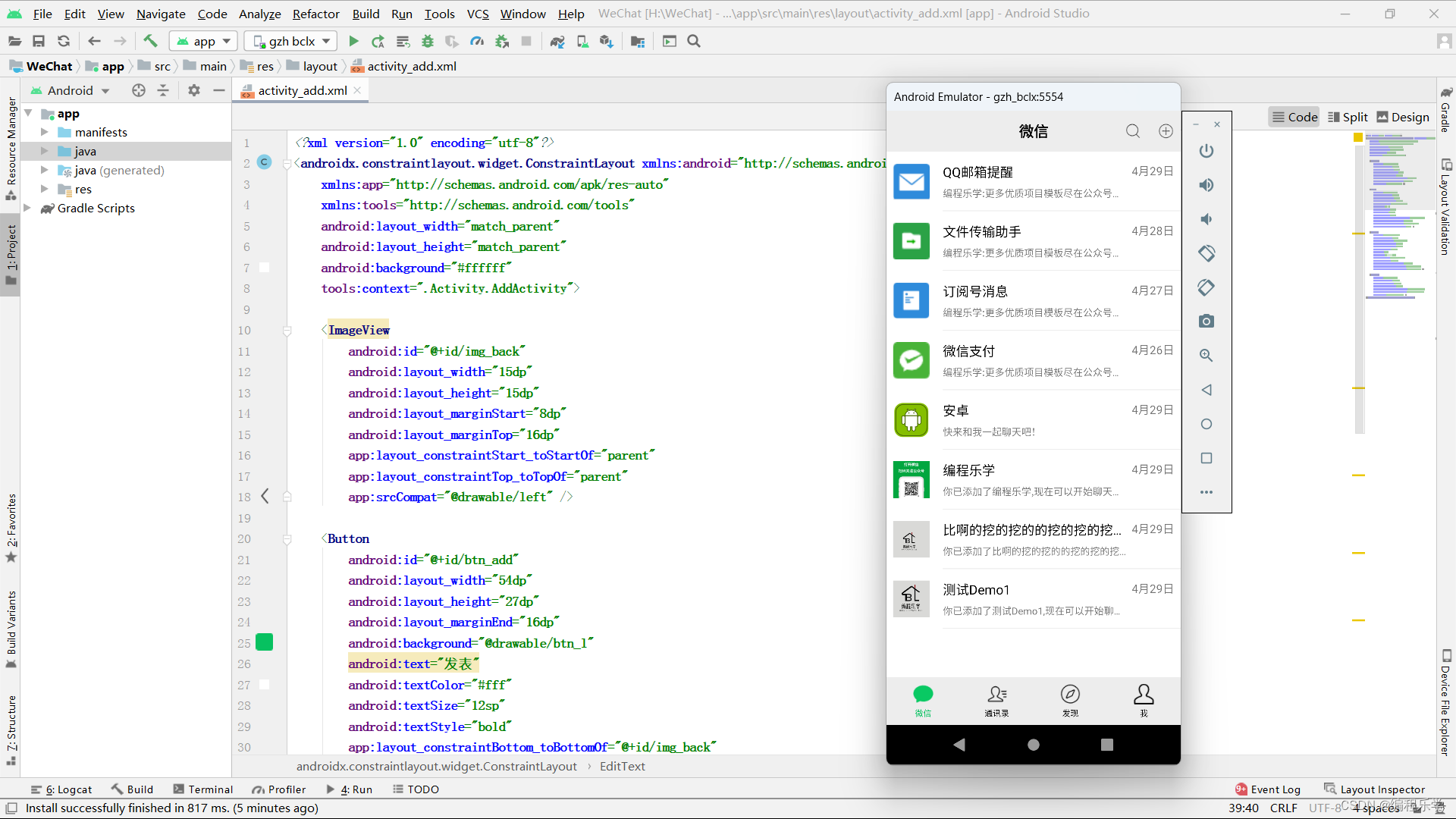The height and width of the screenshot is (819, 1456).
Task: Run the app with green play button
Action: tap(353, 41)
